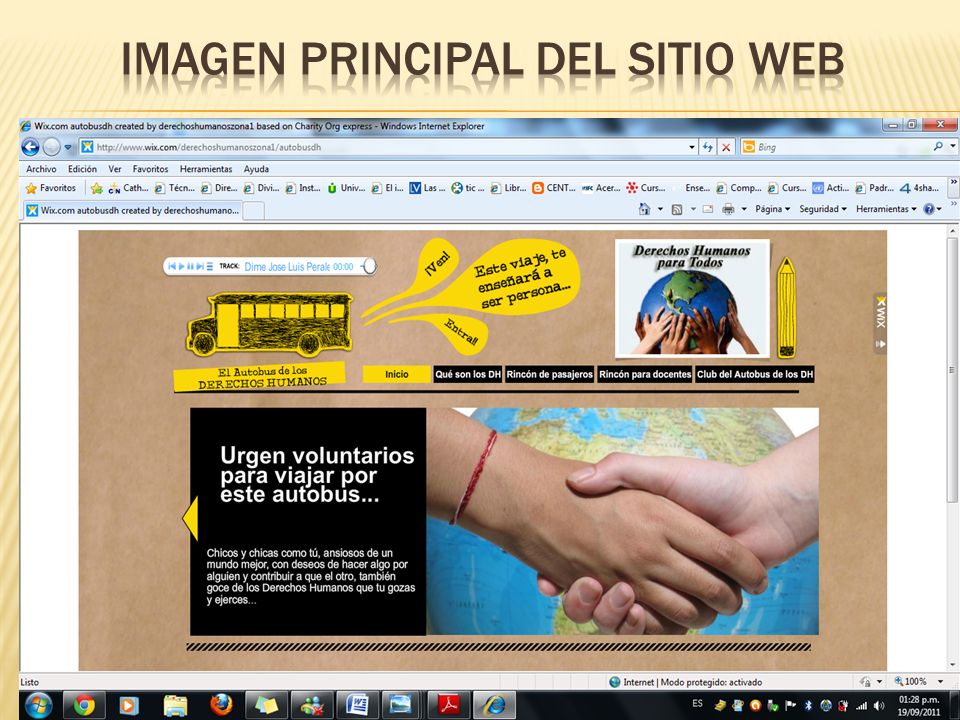Open the Home page icon in command bar
Image resolution: width=960 pixels, height=720 pixels.
(644, 209)
